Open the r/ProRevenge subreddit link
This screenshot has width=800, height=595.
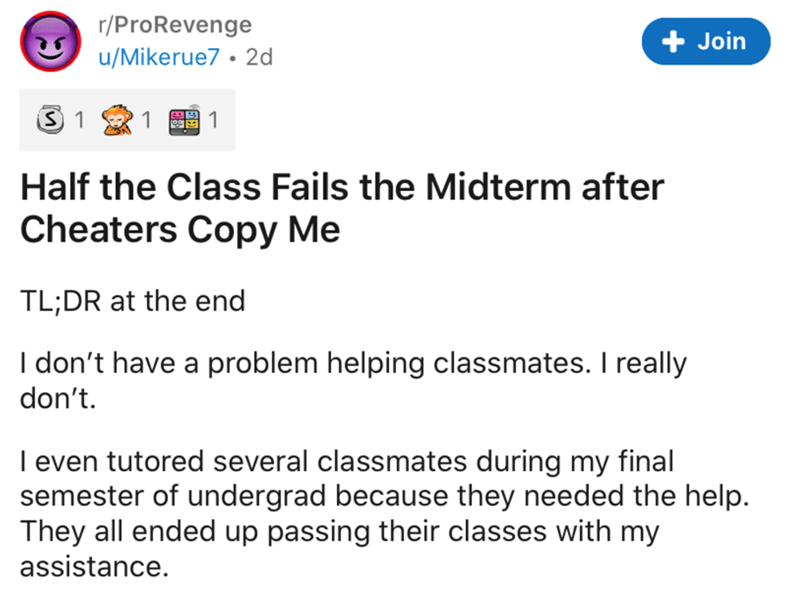click(x=175, y=24)
